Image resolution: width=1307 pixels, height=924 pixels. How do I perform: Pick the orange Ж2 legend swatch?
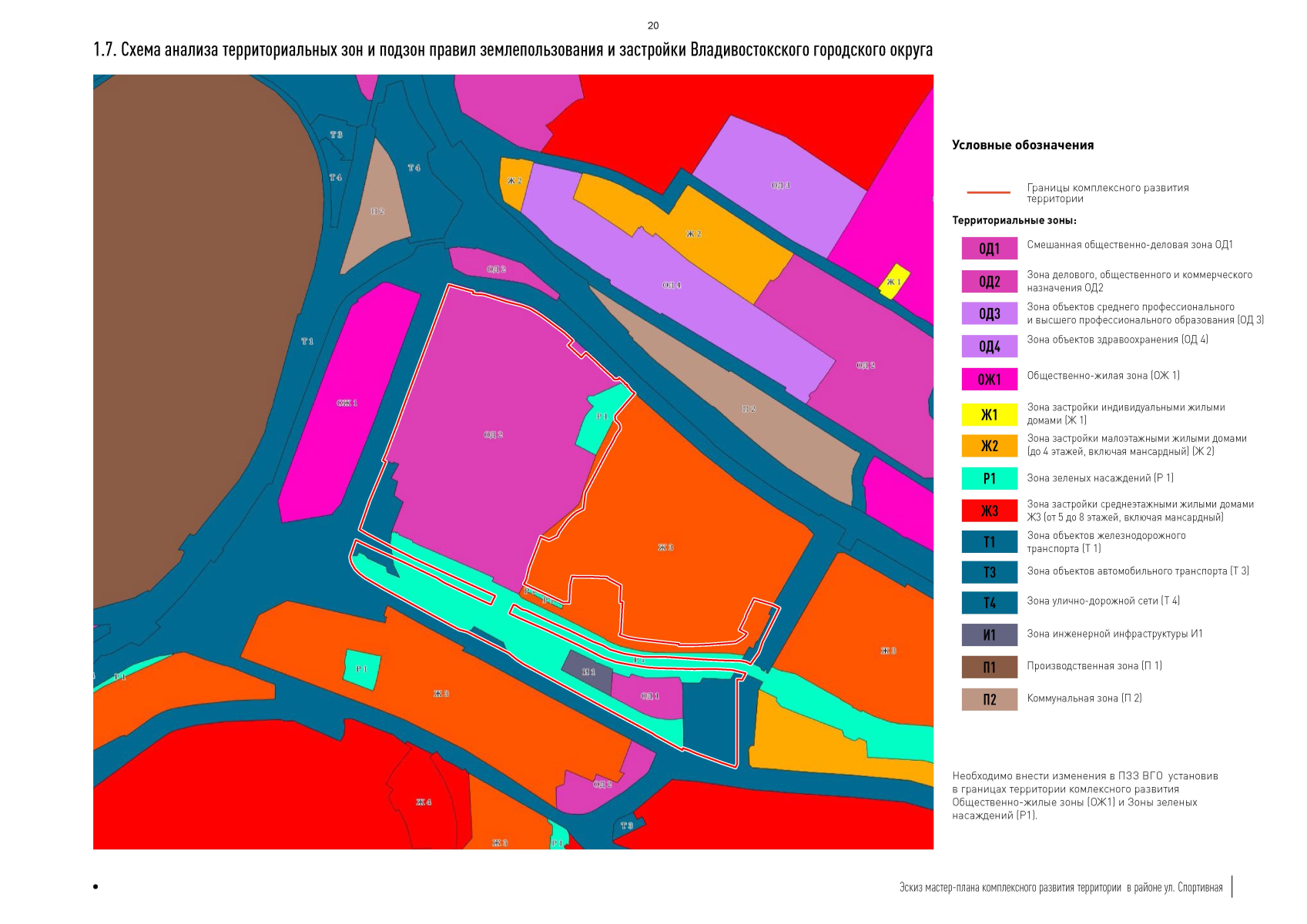pos(989,446)
